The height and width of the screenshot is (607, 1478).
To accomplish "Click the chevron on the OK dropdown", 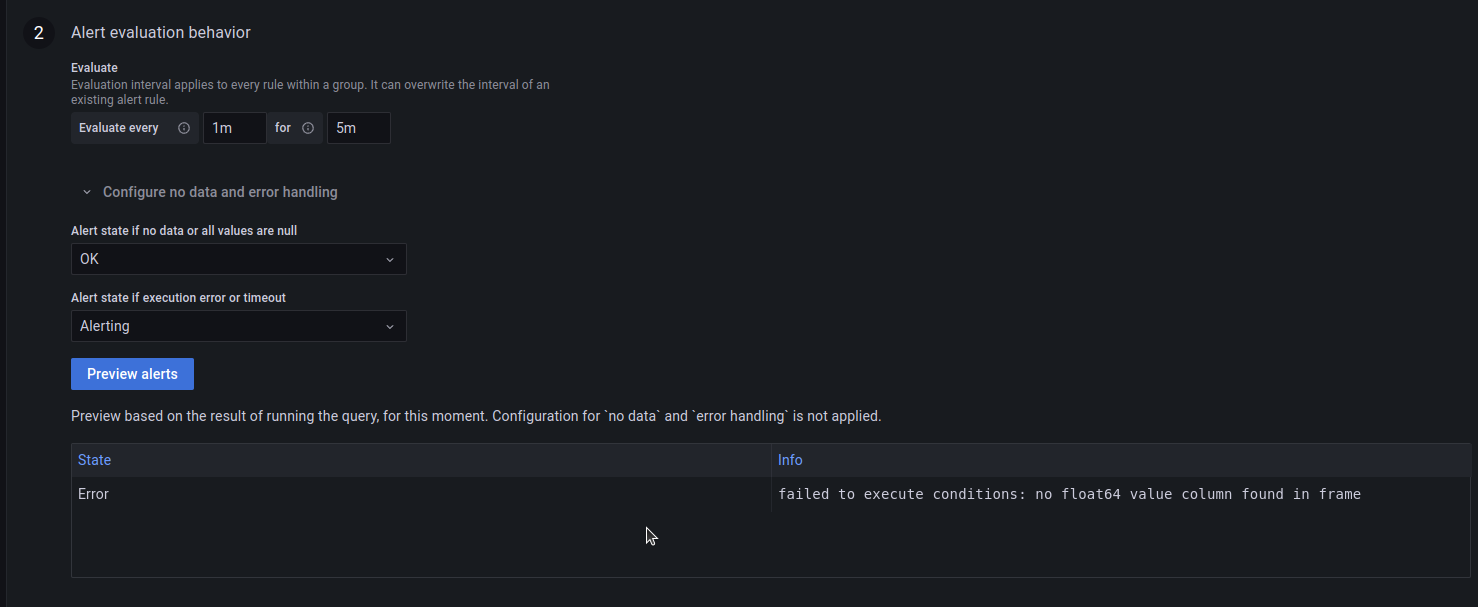I will [x=390, y=259].
